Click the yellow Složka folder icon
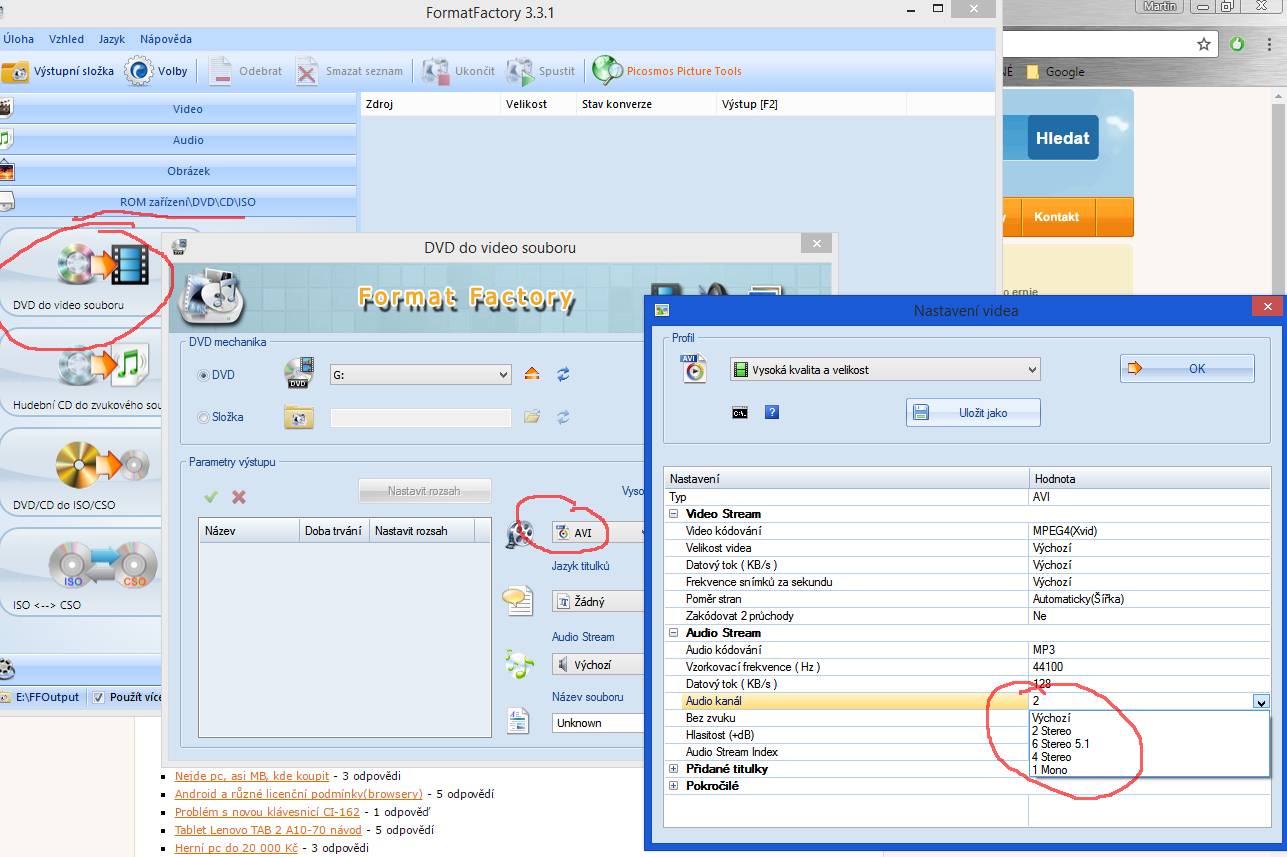The height and width of the screenshot is (857, 1287). [299, 417]
